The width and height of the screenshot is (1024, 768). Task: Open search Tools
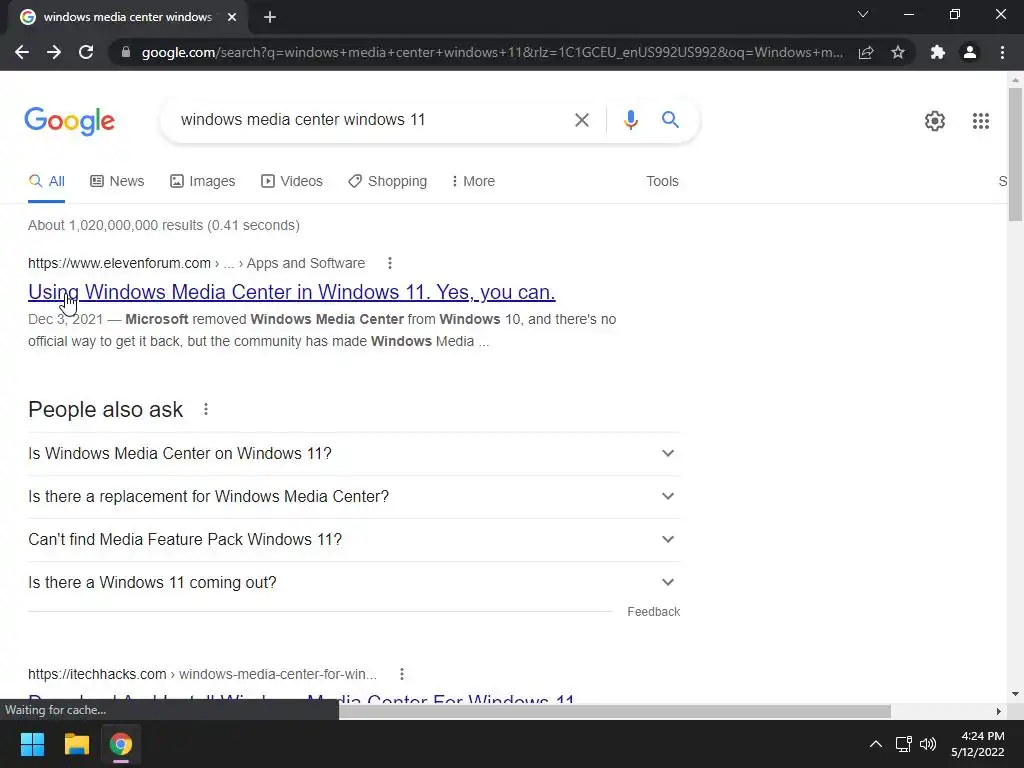tap(662, 182)
